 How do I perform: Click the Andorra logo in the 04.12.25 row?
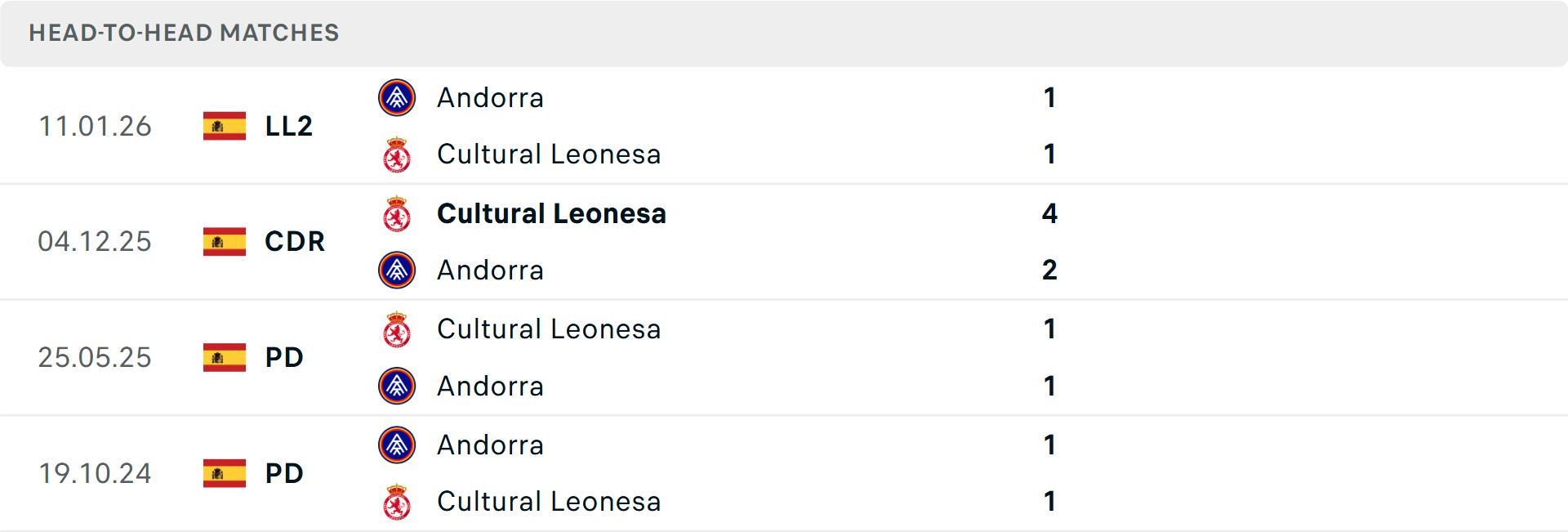398,270
